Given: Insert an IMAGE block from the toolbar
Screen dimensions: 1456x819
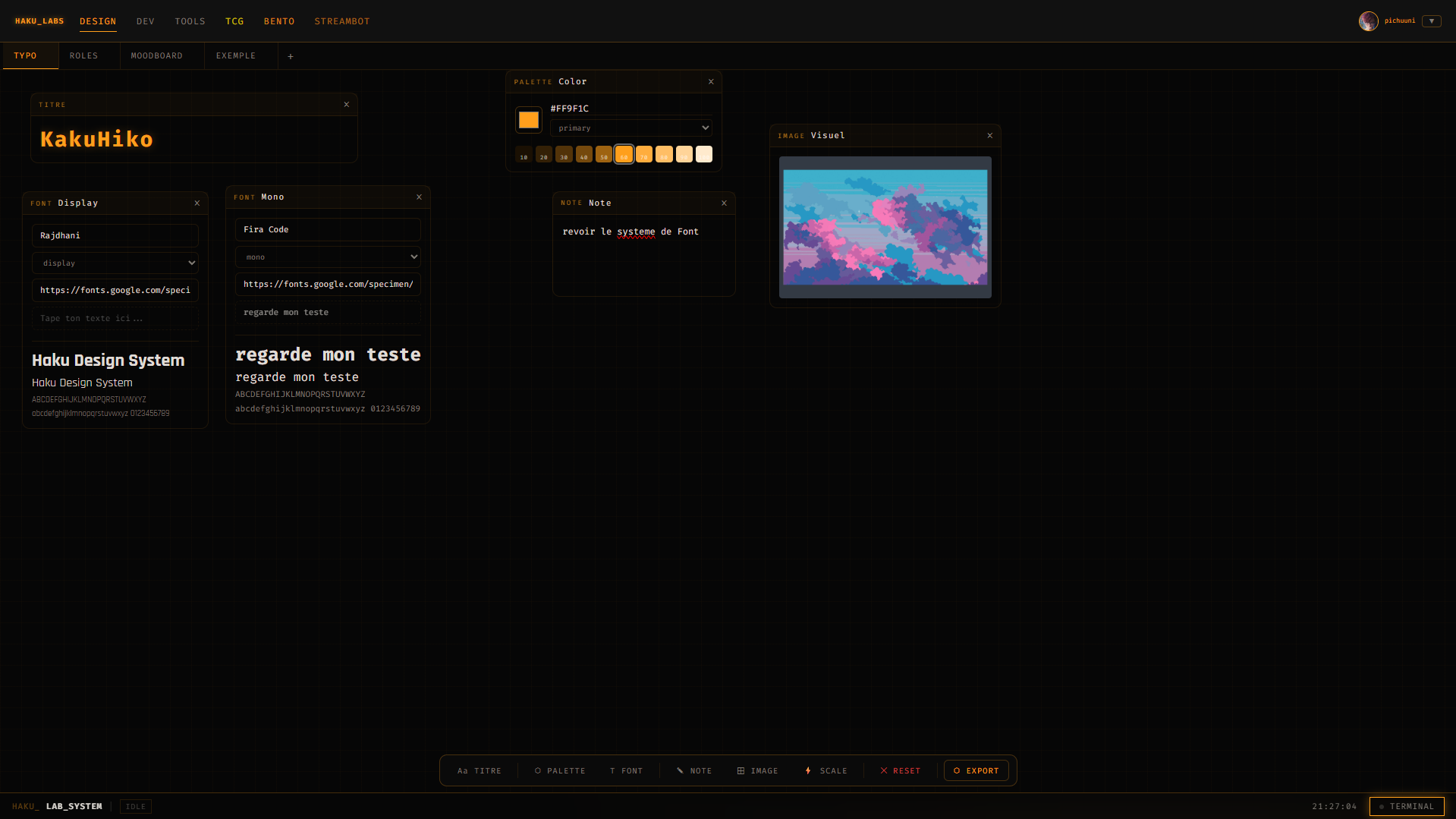Looking at the screenshot, I should (756, 770).
